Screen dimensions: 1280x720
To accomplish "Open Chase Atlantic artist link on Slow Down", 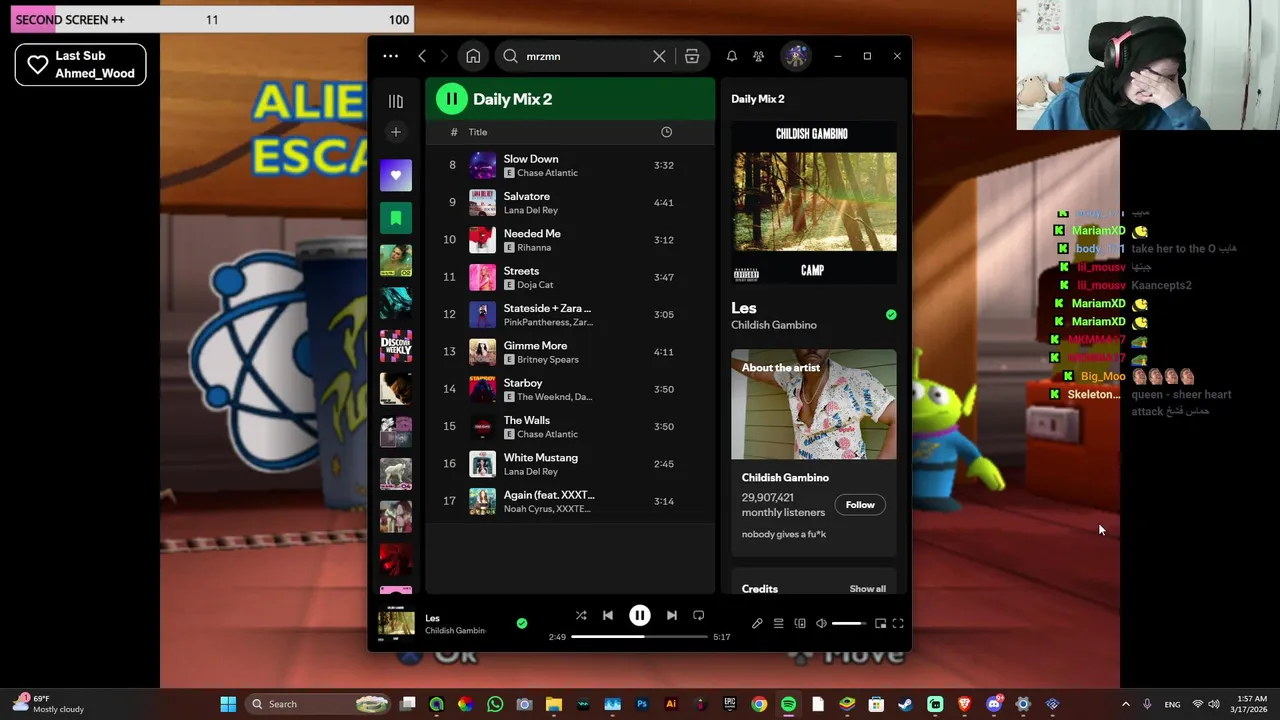I will tap(547, 173).
